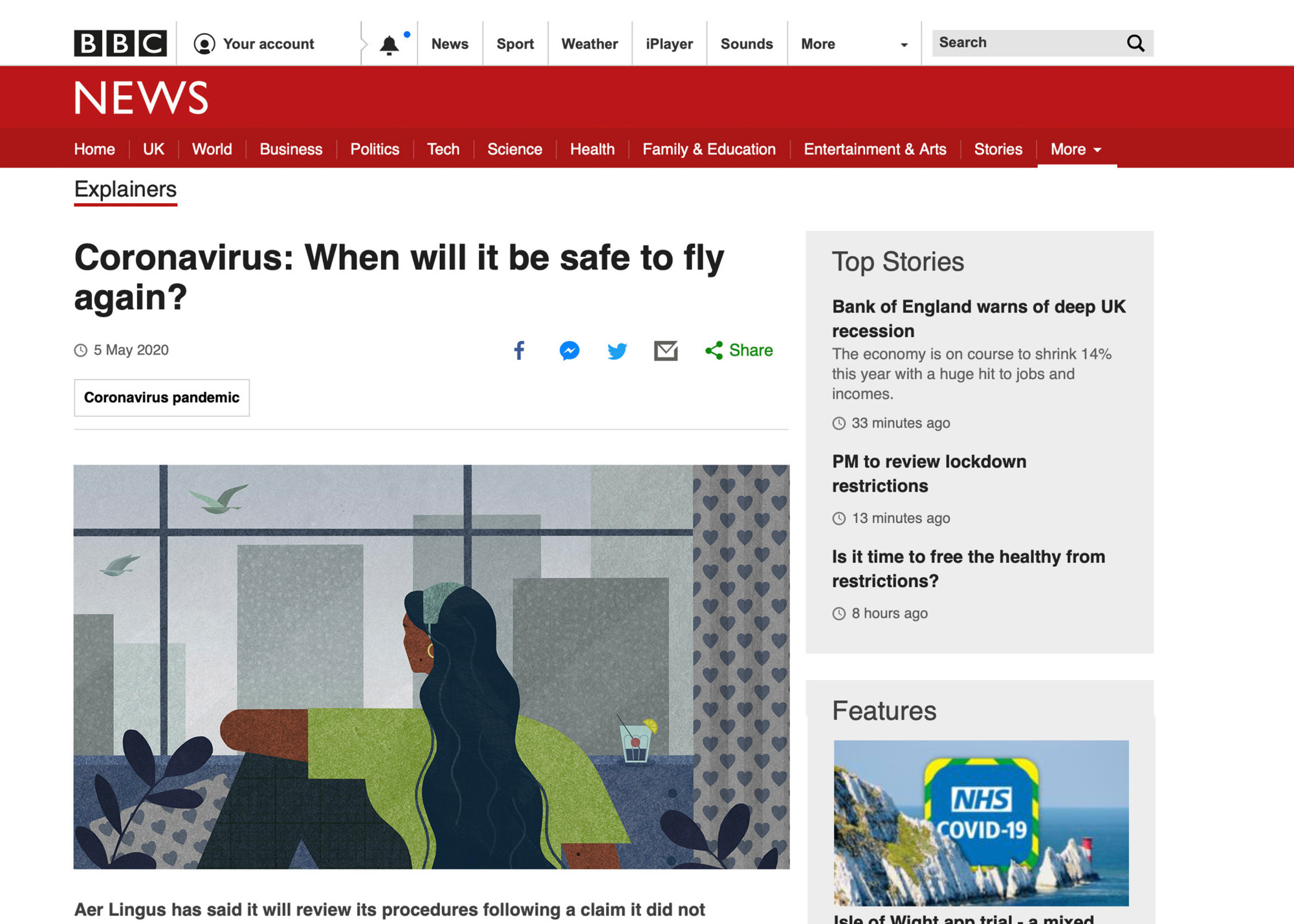Click the BBC logo
The height and width of the screenshot is (924, 1294).
(x=120, y=43)
